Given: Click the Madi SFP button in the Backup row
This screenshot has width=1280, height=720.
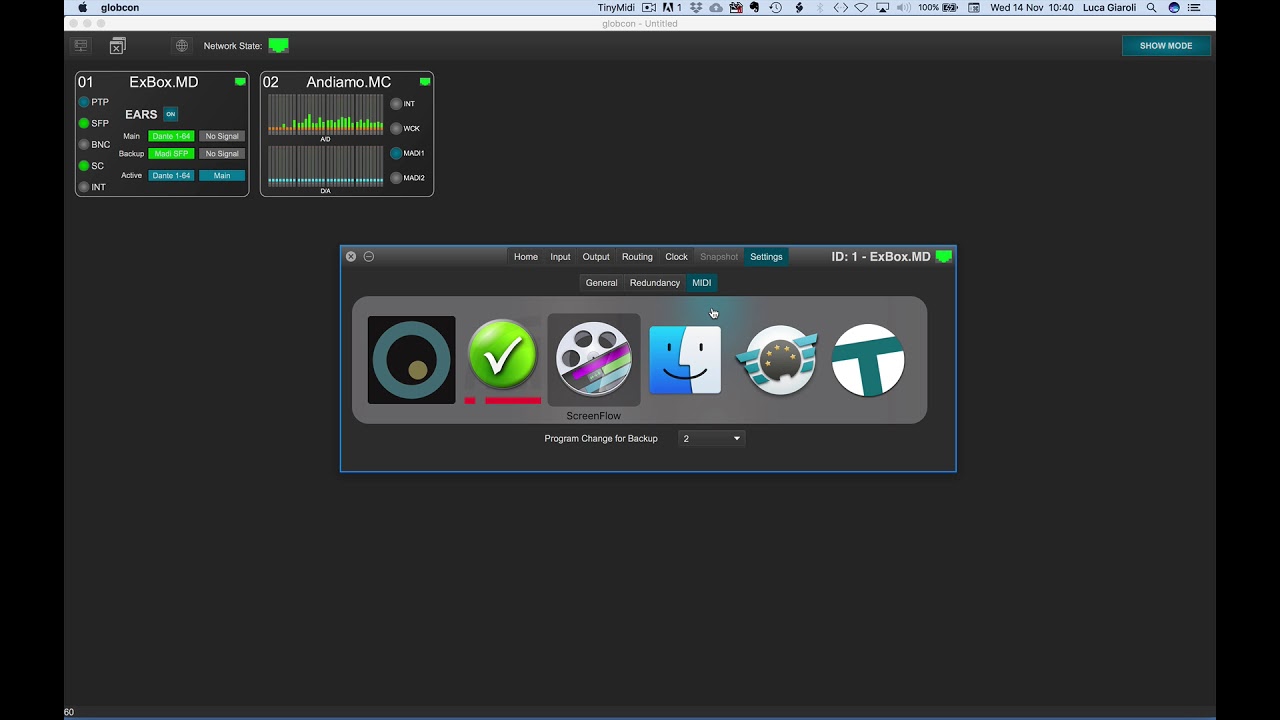Looking at the screenshot, I should click(x=171, y=154).
